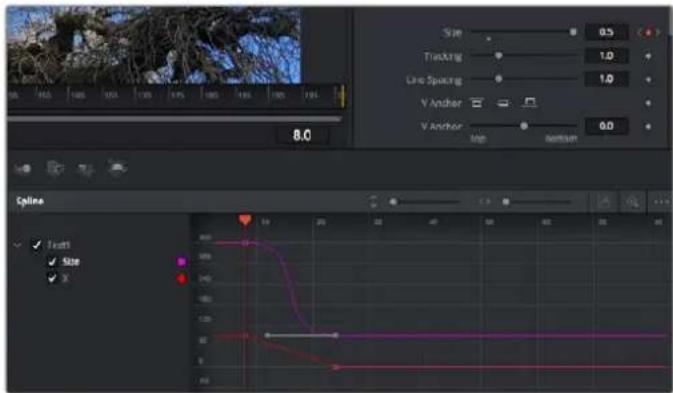Click the first icon in the tool toolbar
This screenshot has height=393, width=673.
[x=23, y=169]
